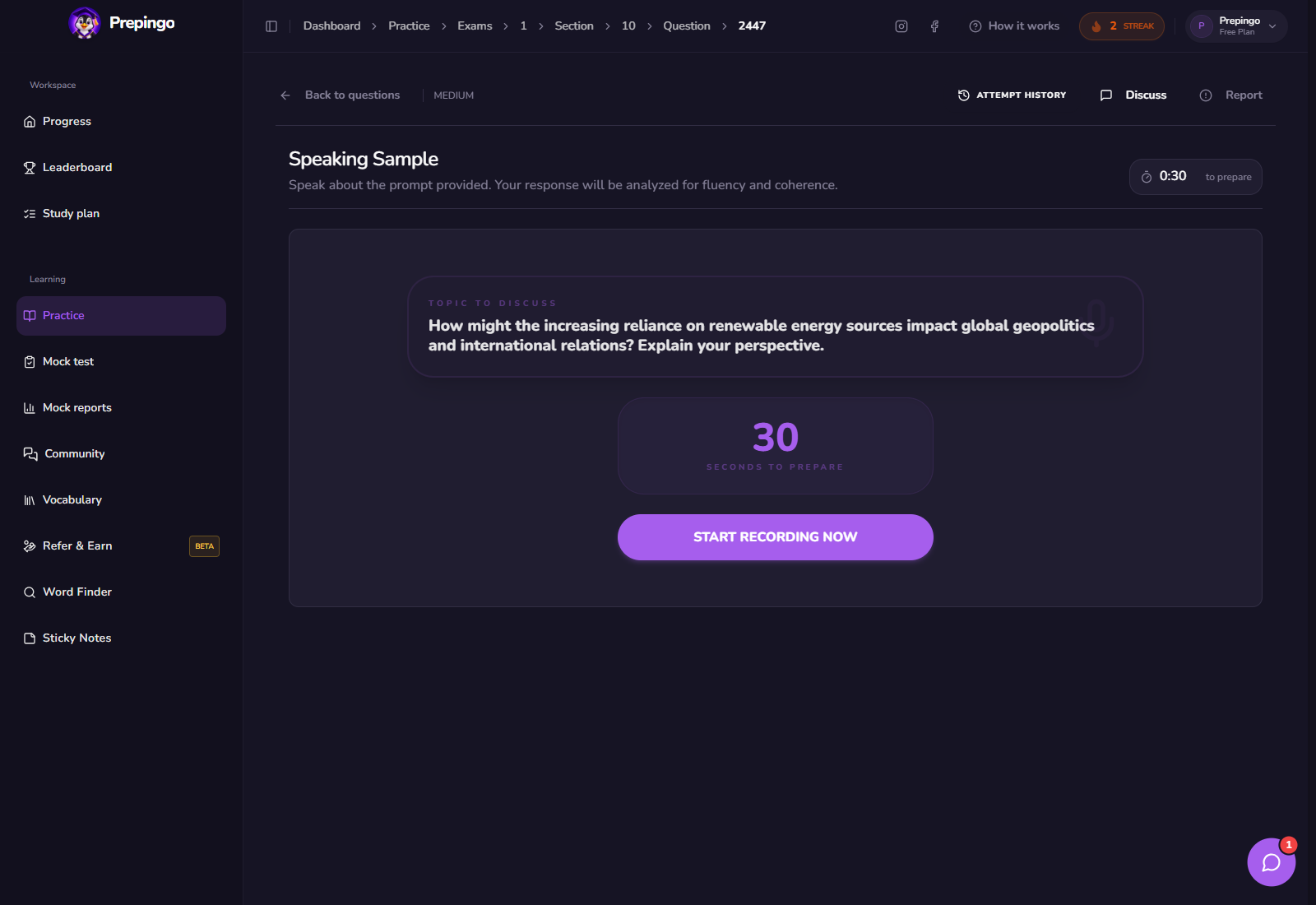Open the chat bubble widget
Screen dimensions: 1316x905
(x=1271, y=862)
